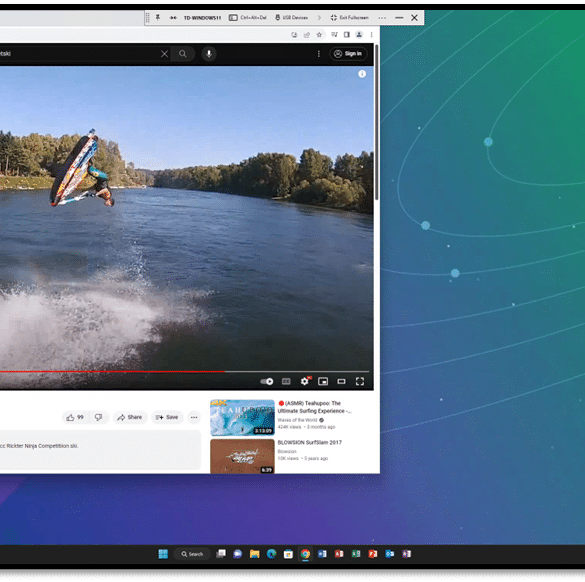Expand session toolbar with the chevron arrow
This screenshot has width=585, height=582.
coord(319,18)
